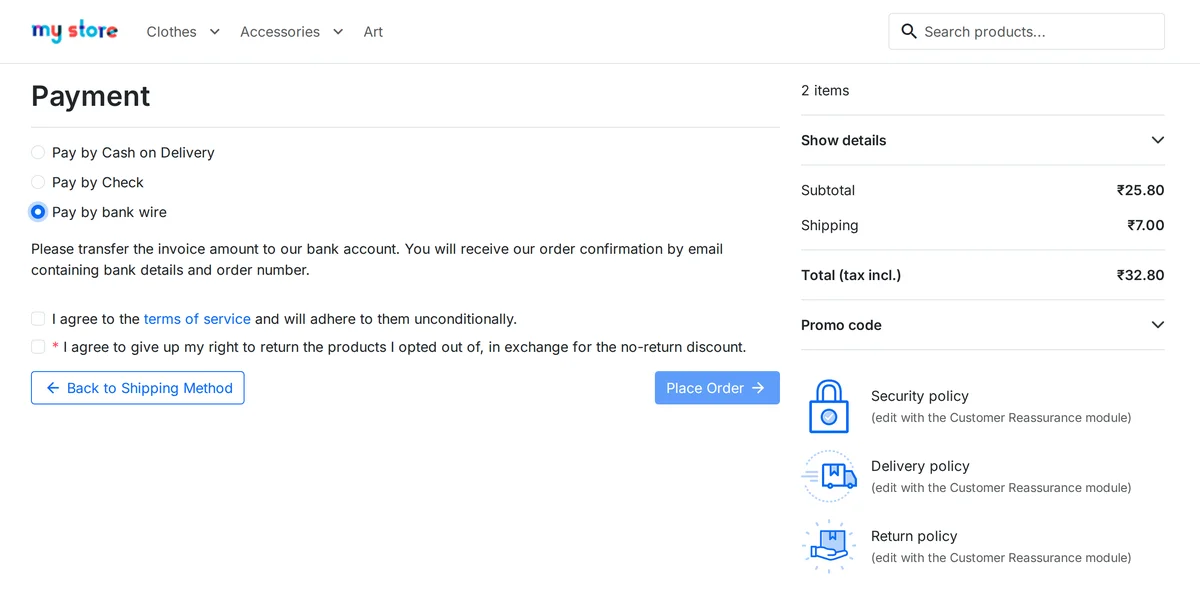
Task: Click the Delivery policy text
Action: click(x=920, y=466)
